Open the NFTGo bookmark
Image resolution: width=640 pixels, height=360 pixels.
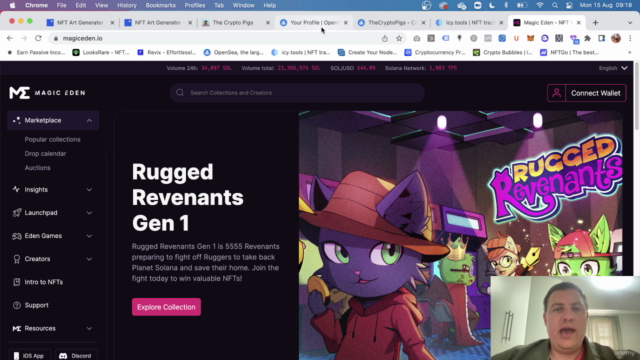pyautogui.click(x=569, y=52)
